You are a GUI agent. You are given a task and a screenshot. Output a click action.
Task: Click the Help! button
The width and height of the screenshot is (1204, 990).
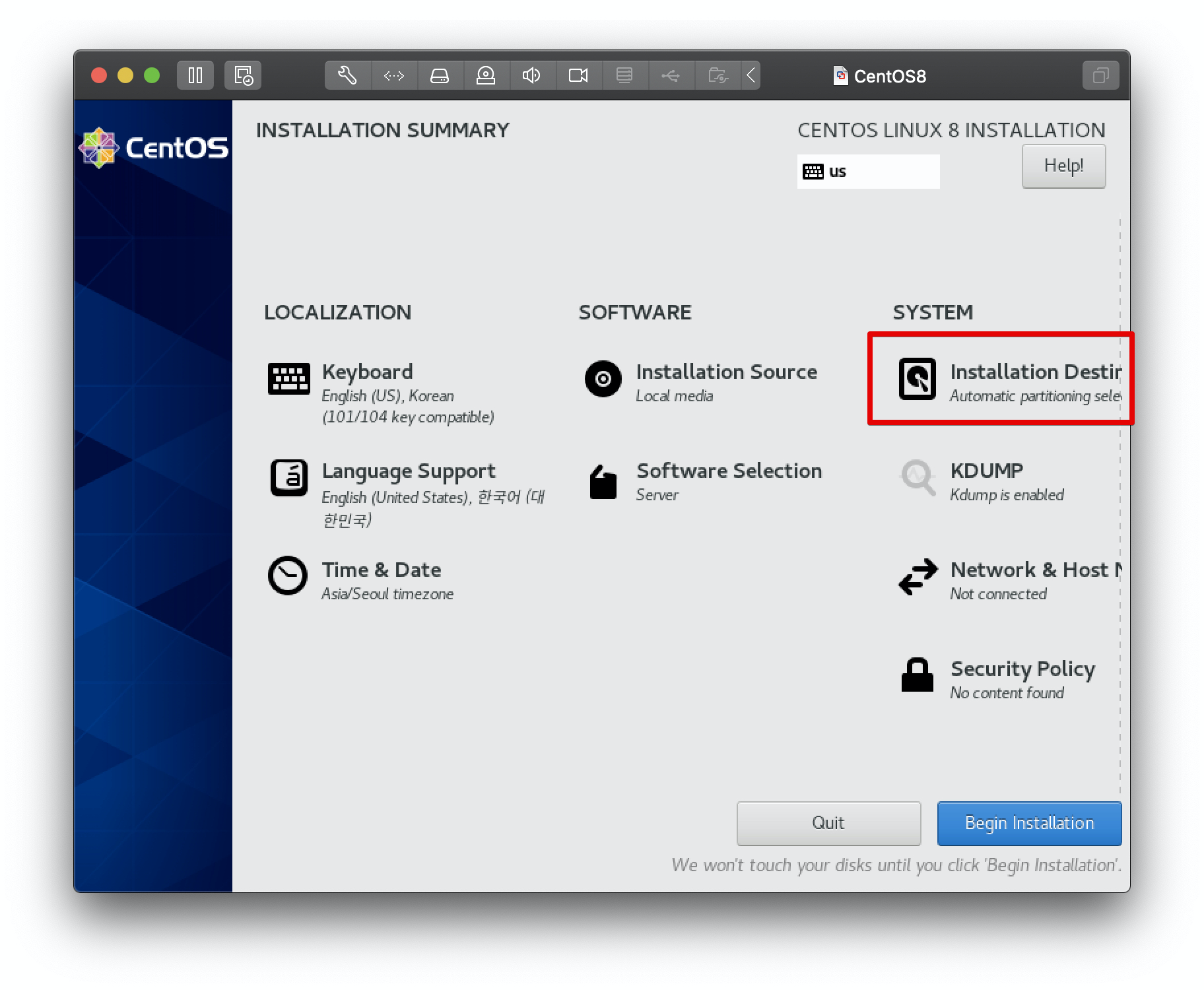(1063, 166)
